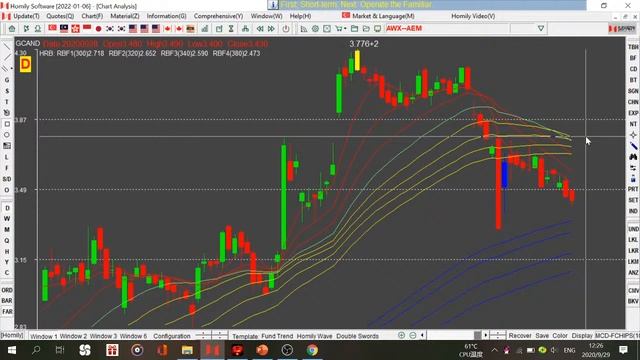Open the Information(G) menu
The width and height of the screenshot is (640, 360).
(x=166, y=16)
